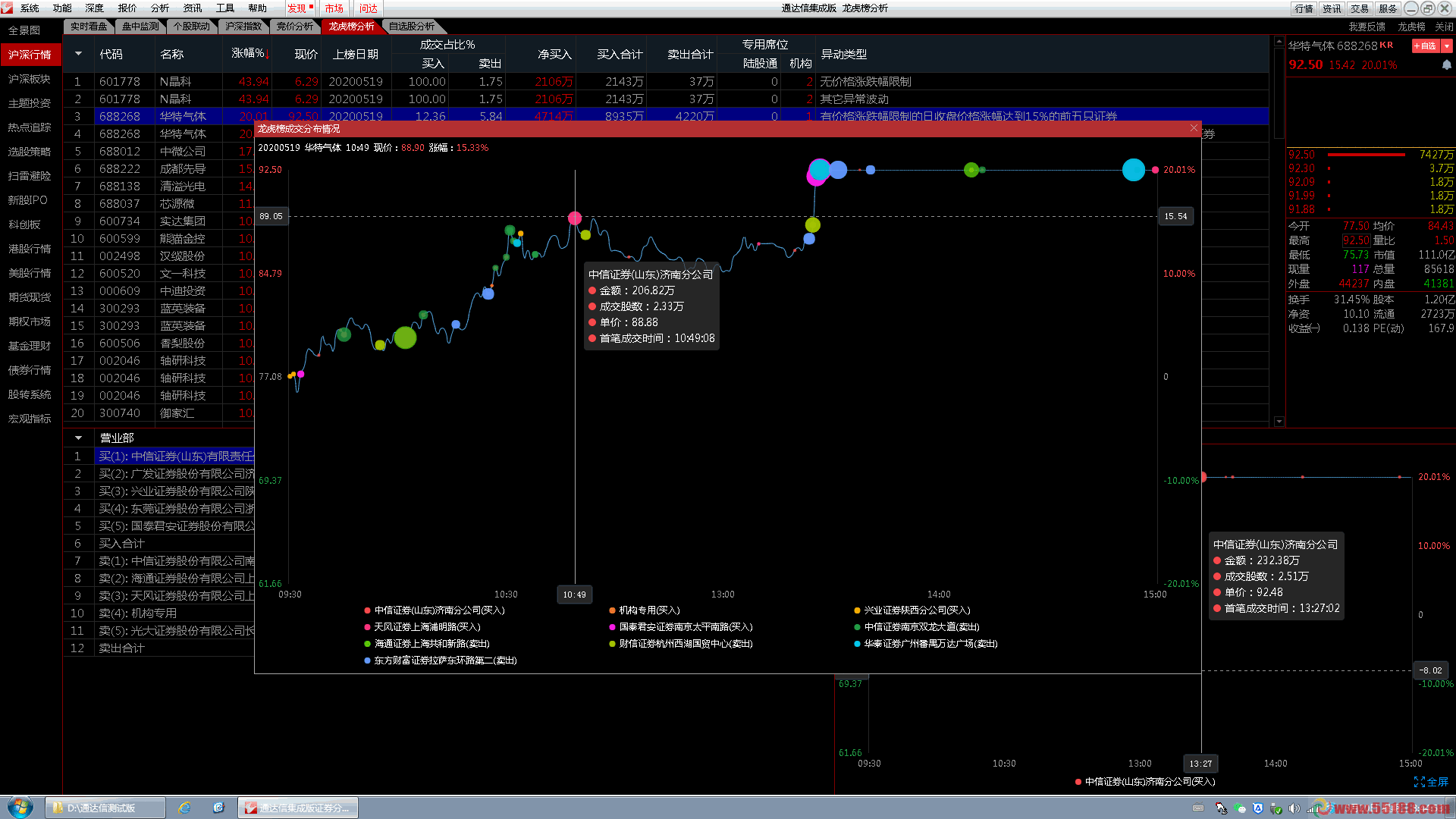Viewport: 1456px width, 819px height.
Task: Click the price alert bell icon
Action: pos(1446,65)
